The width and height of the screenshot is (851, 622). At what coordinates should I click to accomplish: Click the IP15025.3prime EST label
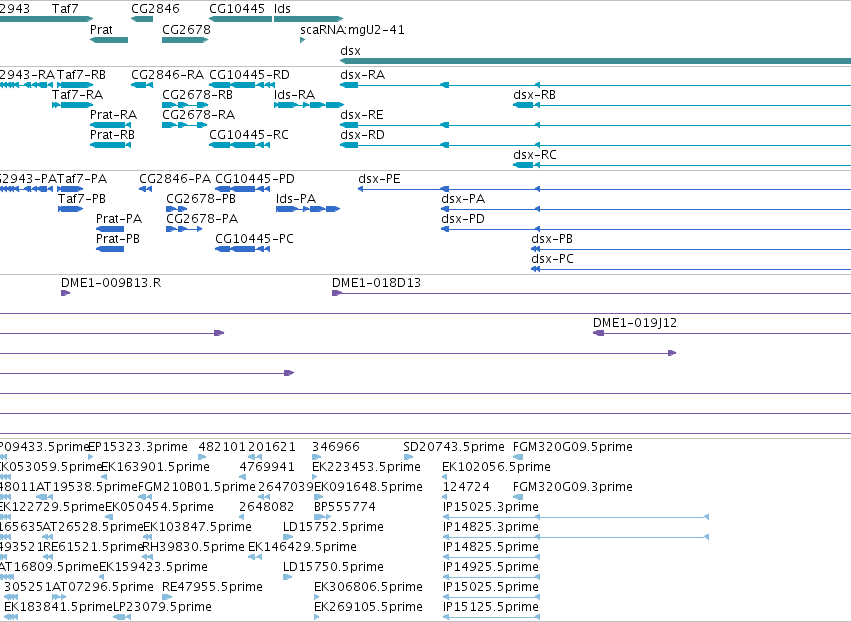(x=491, y=507)
